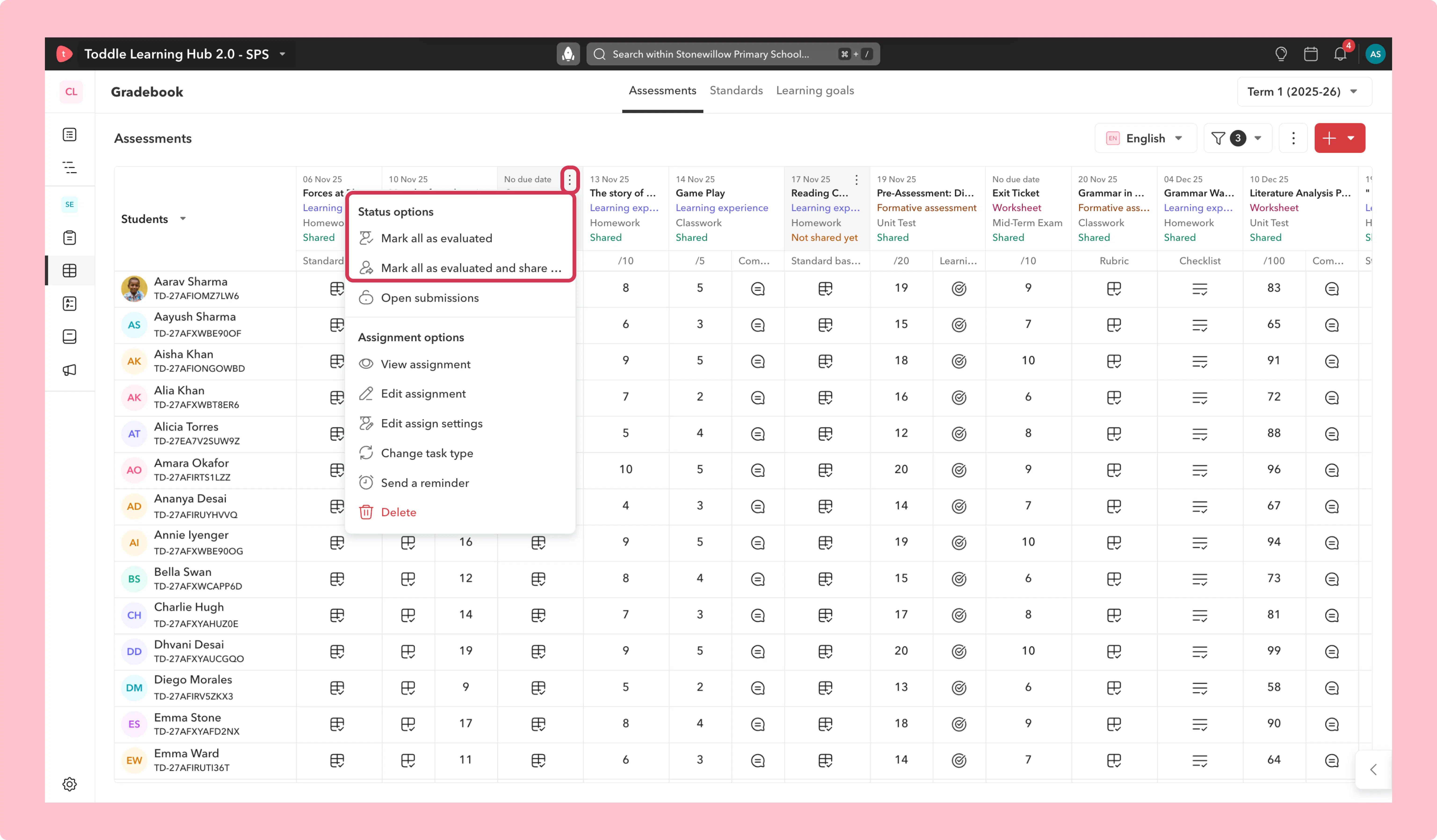
Task: Open notifications bell with badge
Action: point(1341,54)
